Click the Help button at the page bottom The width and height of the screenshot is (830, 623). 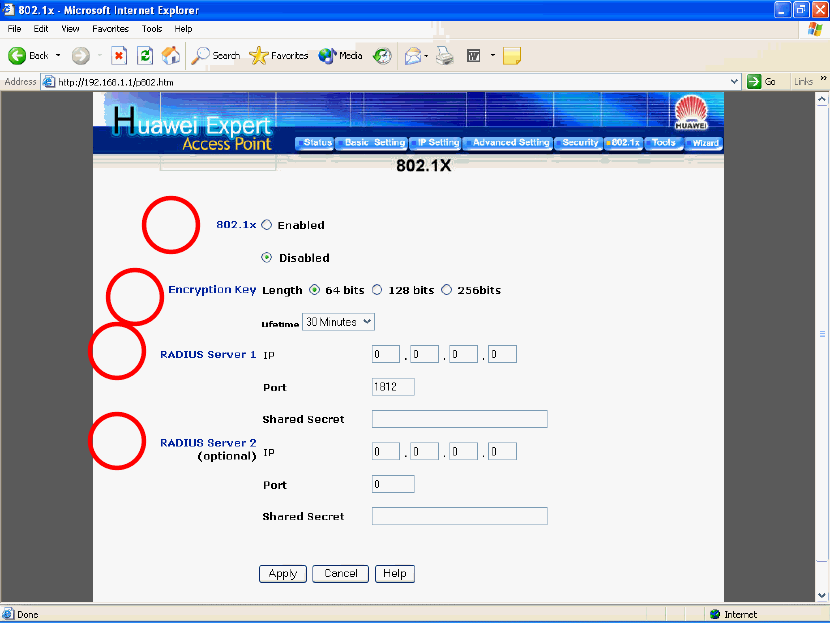pos(395,574)
